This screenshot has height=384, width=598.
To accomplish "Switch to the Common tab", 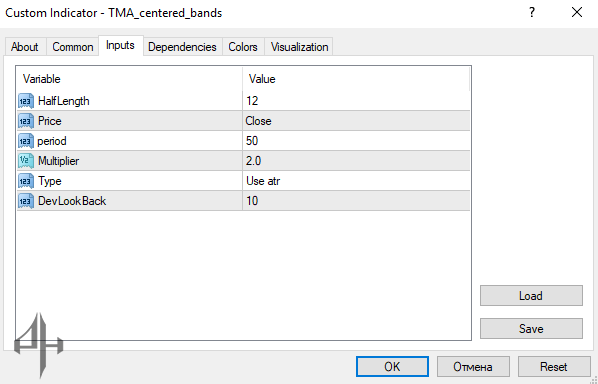I will pyautogui.click(x=73, y=47).
